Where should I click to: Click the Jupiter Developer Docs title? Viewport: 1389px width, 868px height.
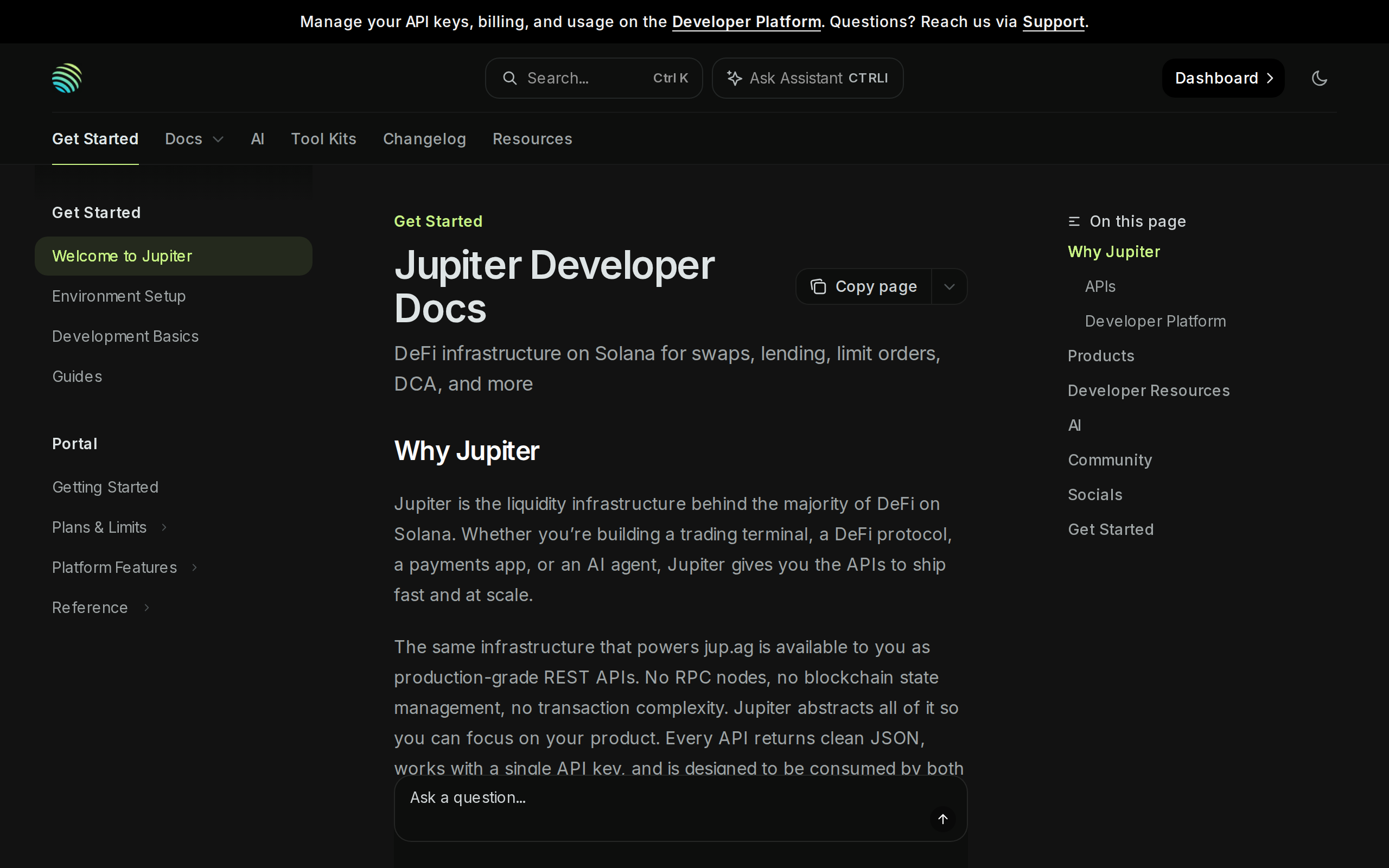555,286
